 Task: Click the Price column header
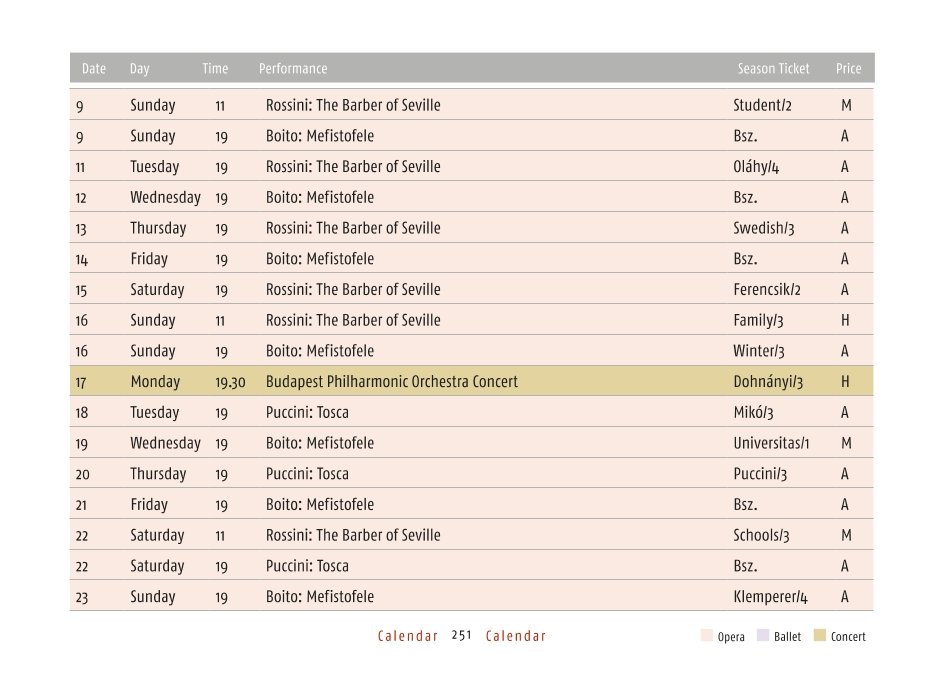[x=848, y=69]
